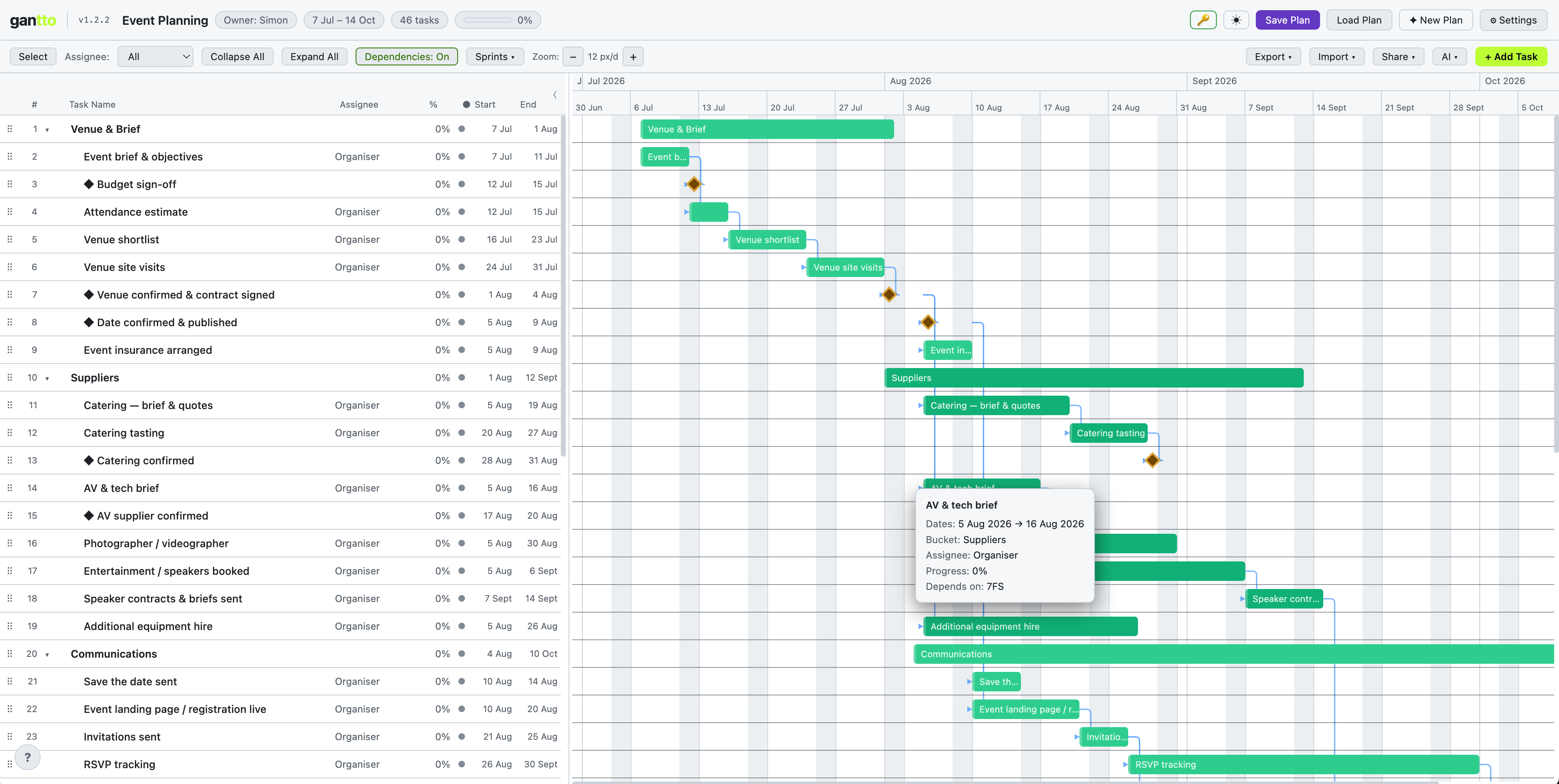The width and height of the screenshot is (1559, 784).
Task: Click the Date confirmed milestone diamond in chart
Action: click(928, 323)
